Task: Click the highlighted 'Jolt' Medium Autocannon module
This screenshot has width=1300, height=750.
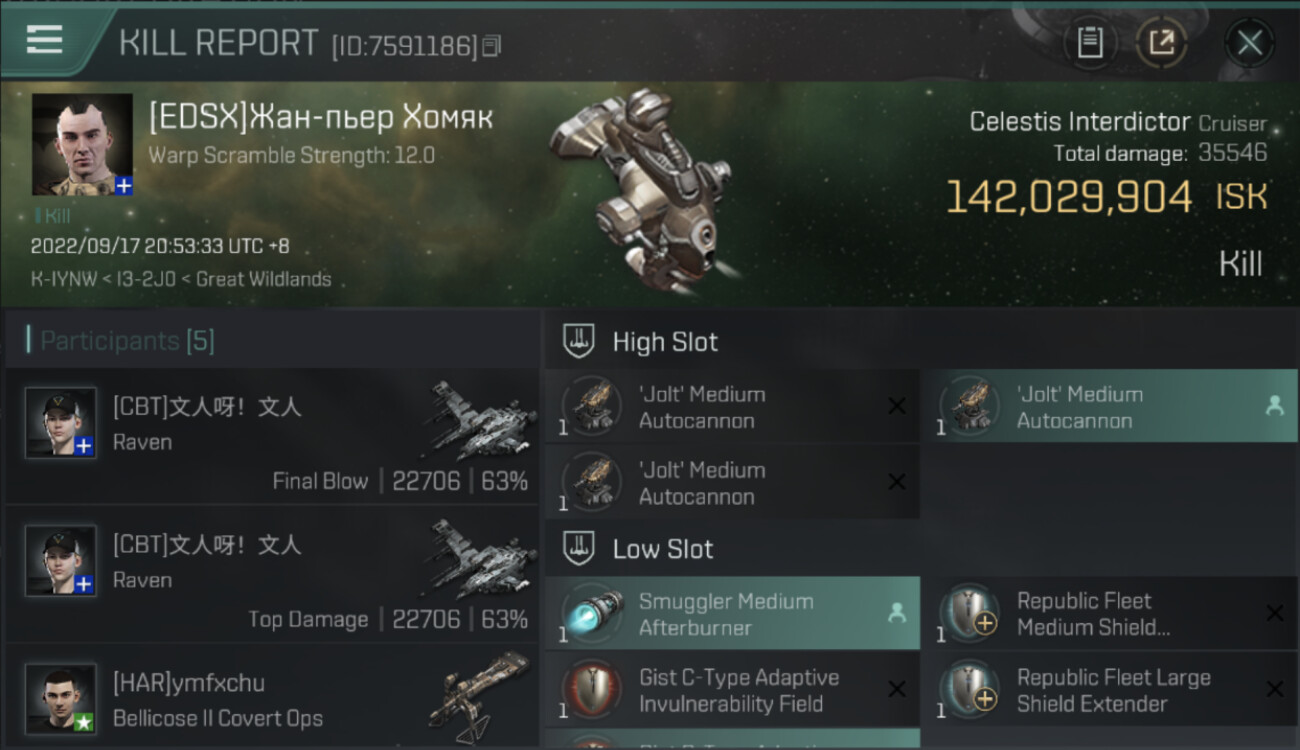Action: coord(1108,407)
